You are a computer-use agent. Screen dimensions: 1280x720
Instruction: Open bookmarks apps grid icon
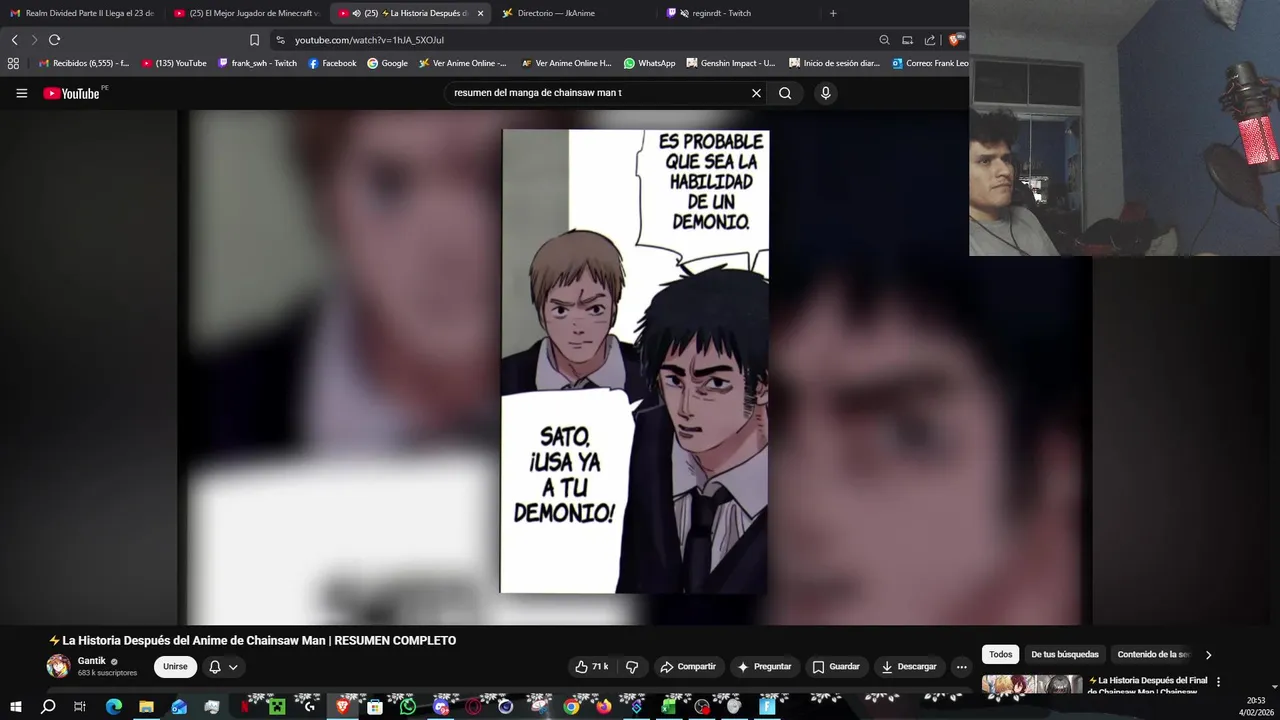pos(13,63)
